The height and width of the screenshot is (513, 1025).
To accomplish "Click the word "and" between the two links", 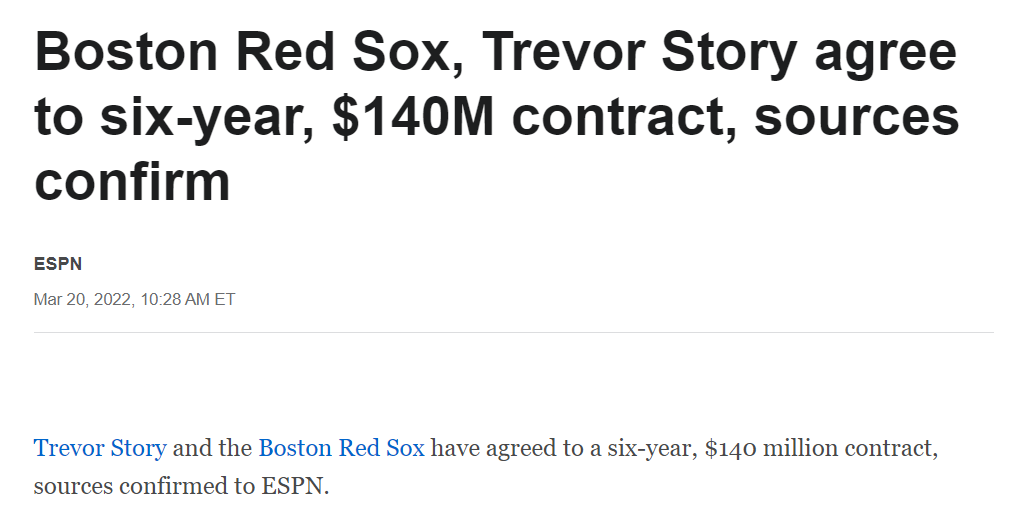I will pos(213,448).
